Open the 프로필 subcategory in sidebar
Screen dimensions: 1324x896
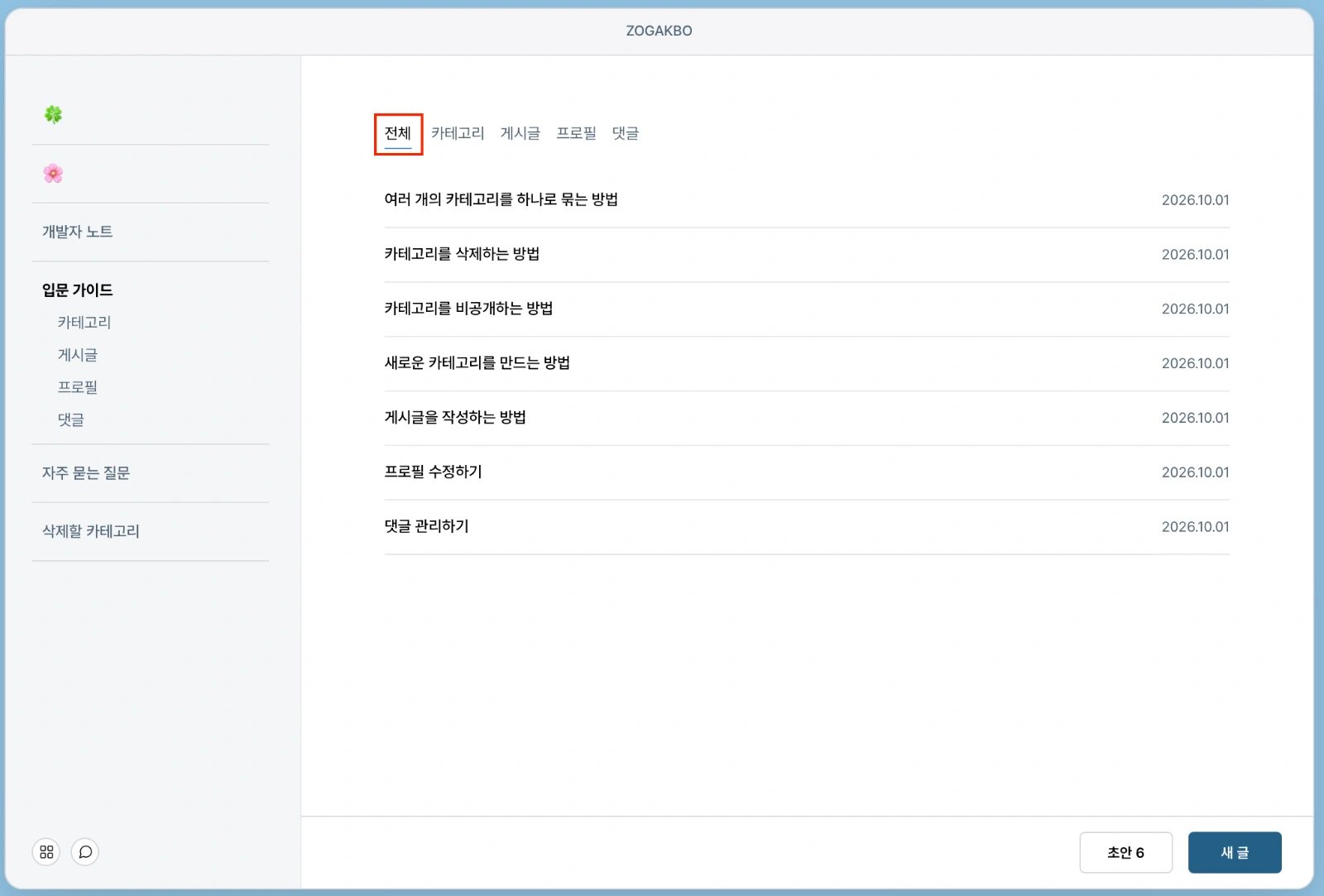(x=78, y=387)
